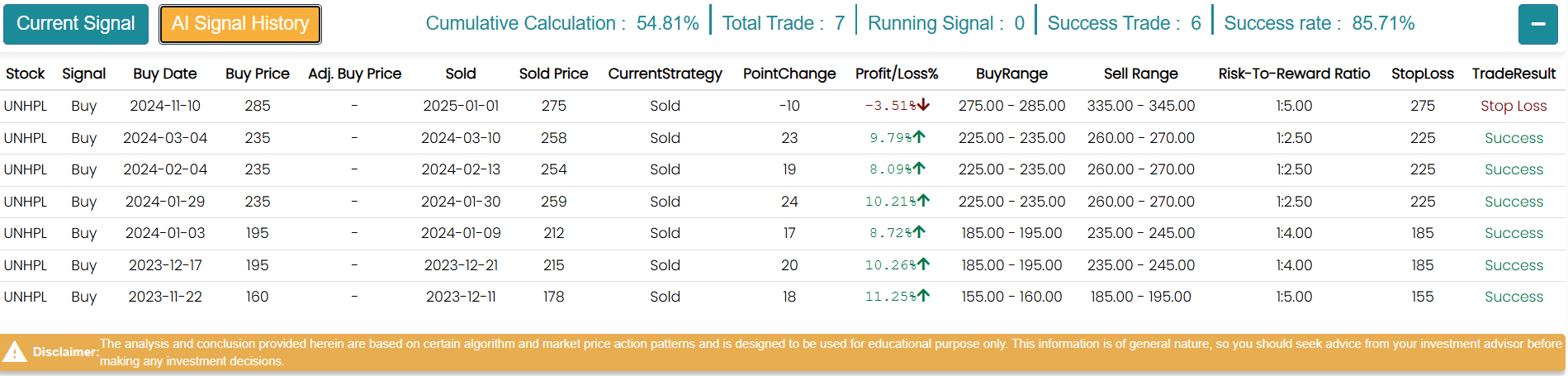Click the Cumulative Calculation 54.81% statistic

pos(562,23)
